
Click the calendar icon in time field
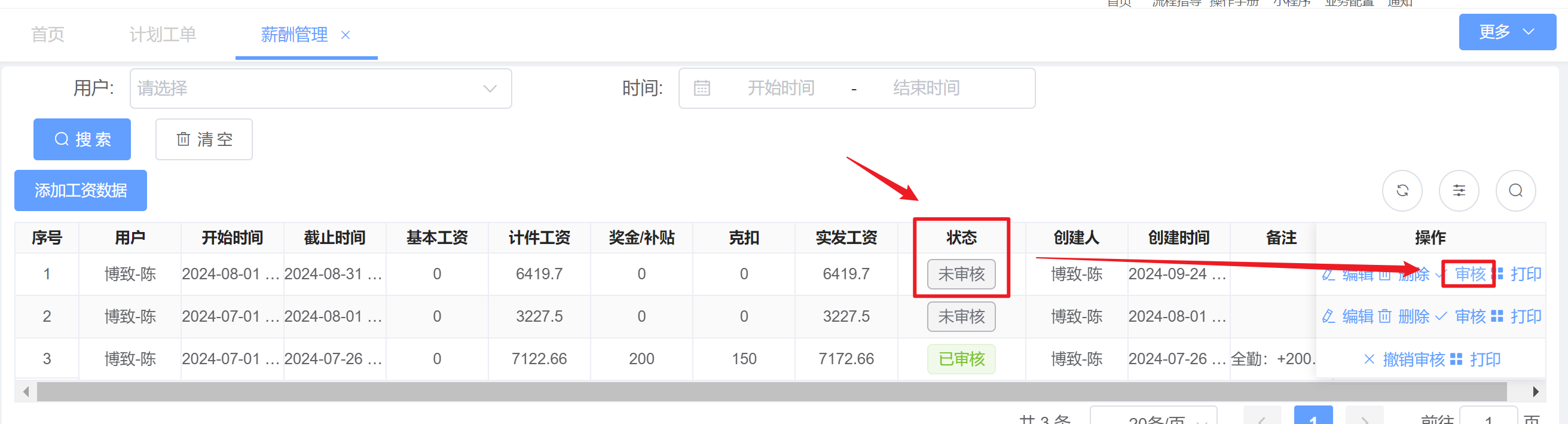pyautogui.click(x=702, y=89)
